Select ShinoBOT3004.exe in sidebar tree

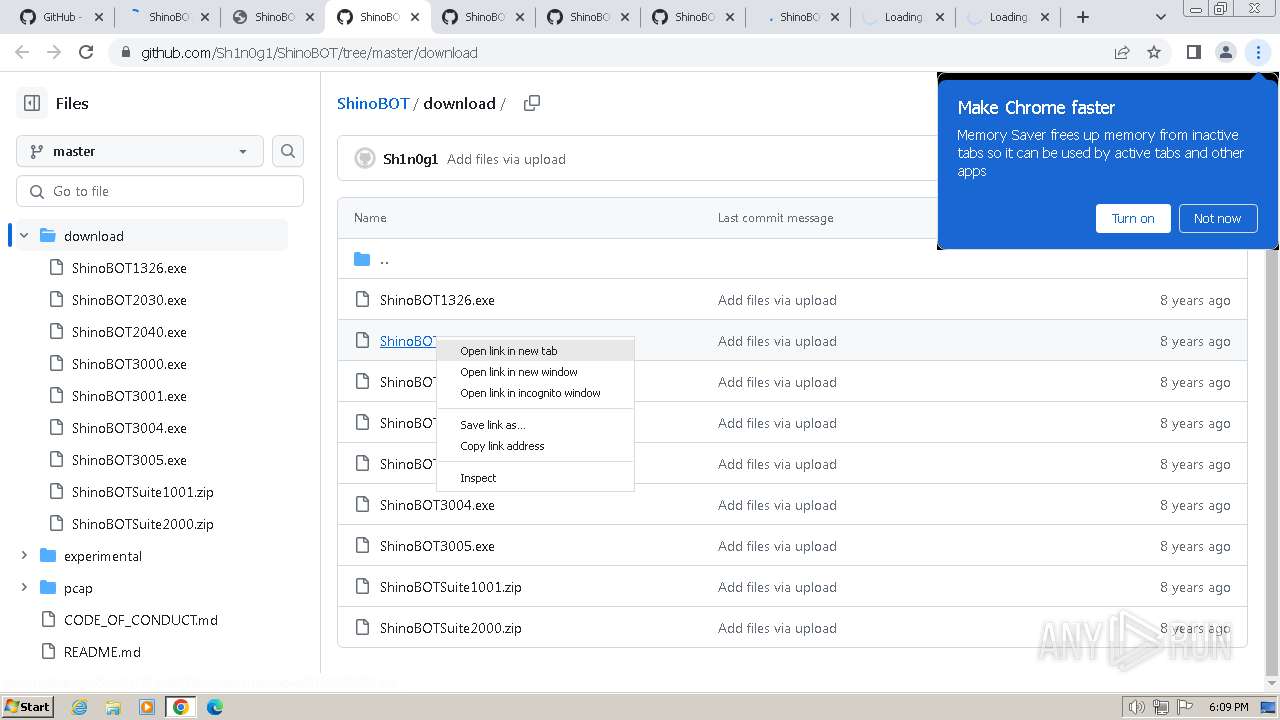click(x=129, y=428)
